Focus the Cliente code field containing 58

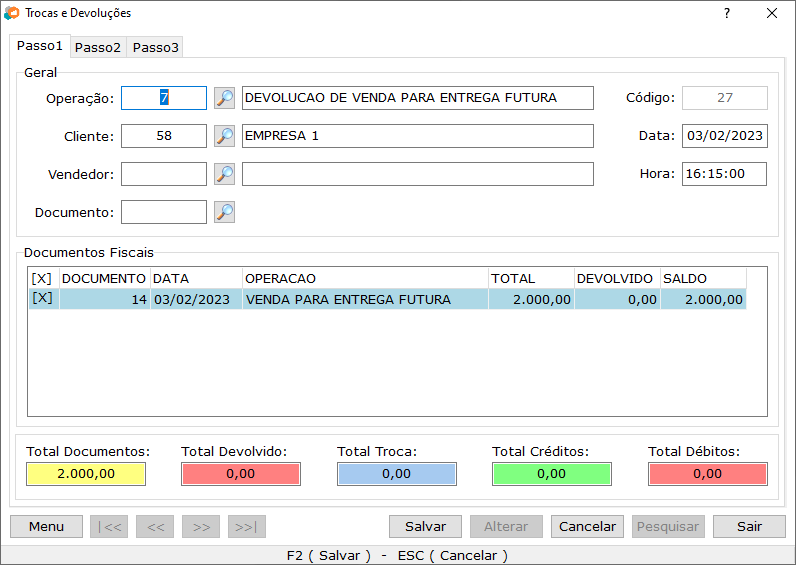(x=164, y=136)
